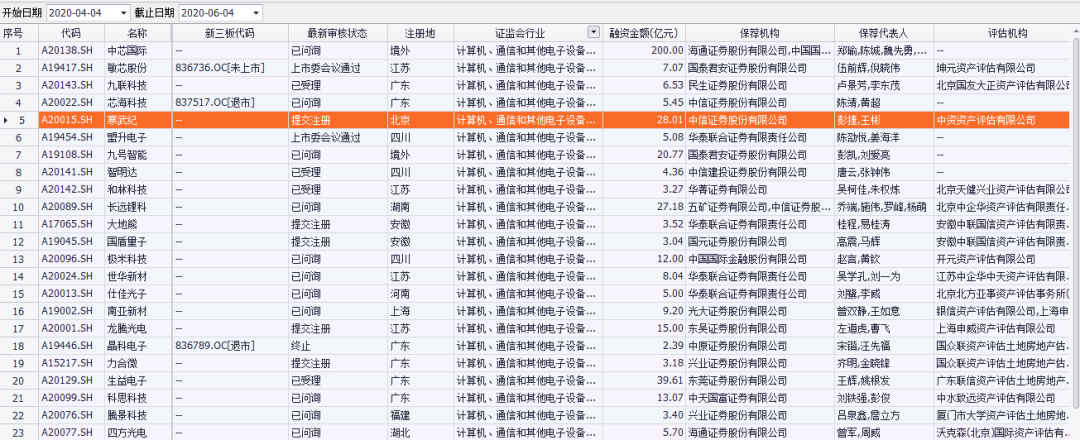
Task: Select the 长远锂科 name cell
Action: coord(138,207)
